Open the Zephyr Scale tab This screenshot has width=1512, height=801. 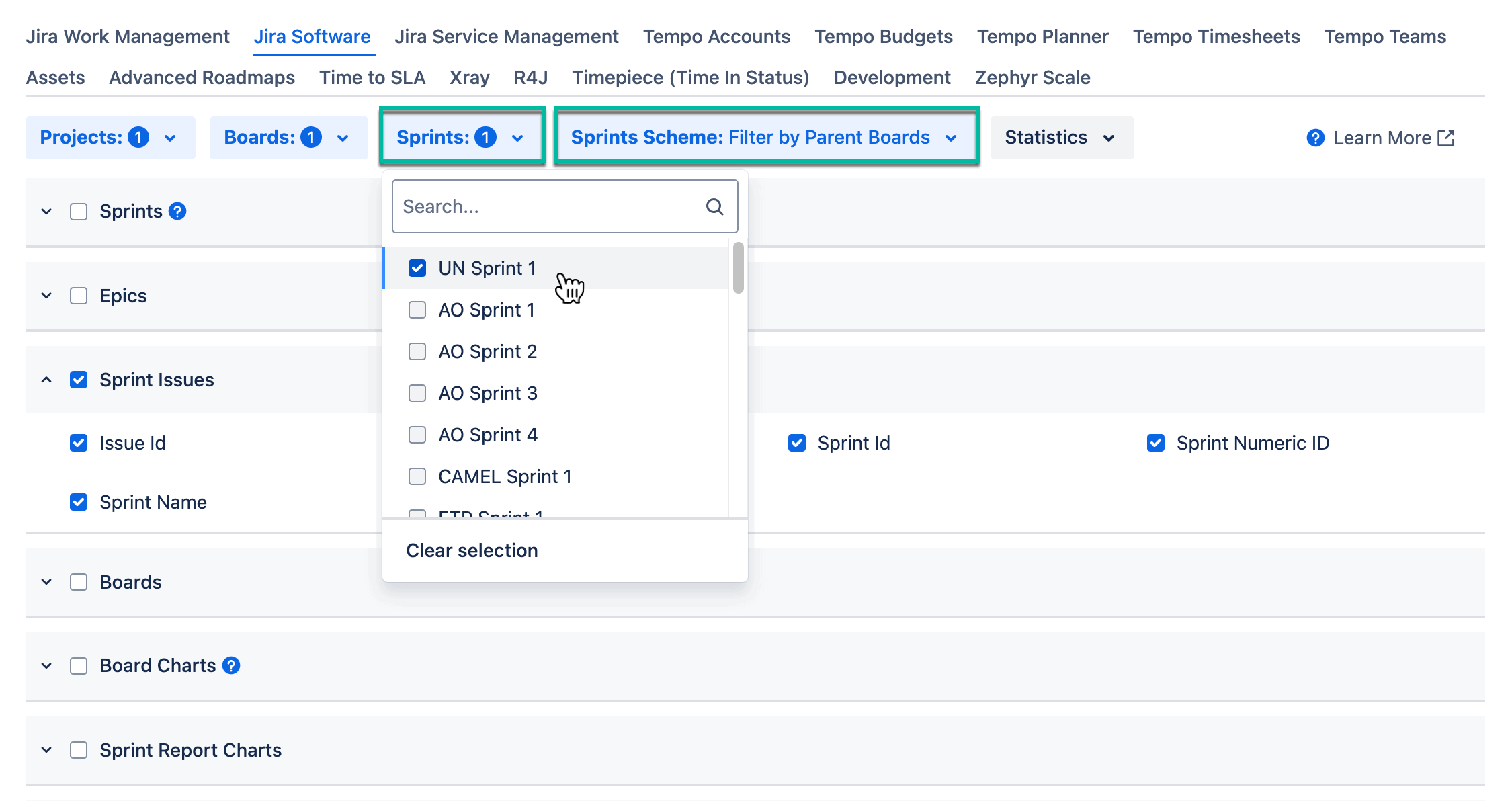click(x=1033, y=77)
